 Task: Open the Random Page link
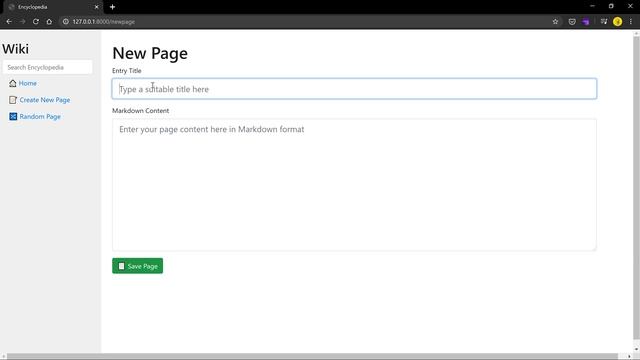pyautogui.click(x=40, y=117)
